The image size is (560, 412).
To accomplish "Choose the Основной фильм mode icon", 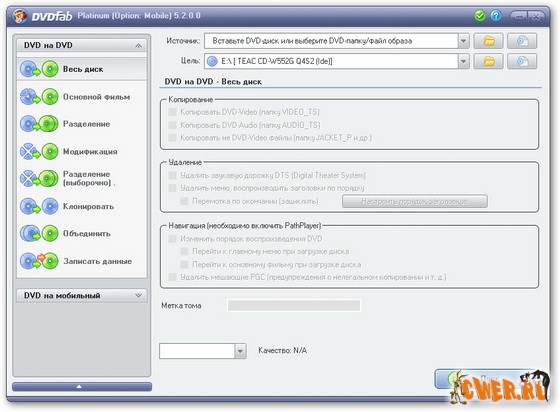I will [x=39, y=97].
